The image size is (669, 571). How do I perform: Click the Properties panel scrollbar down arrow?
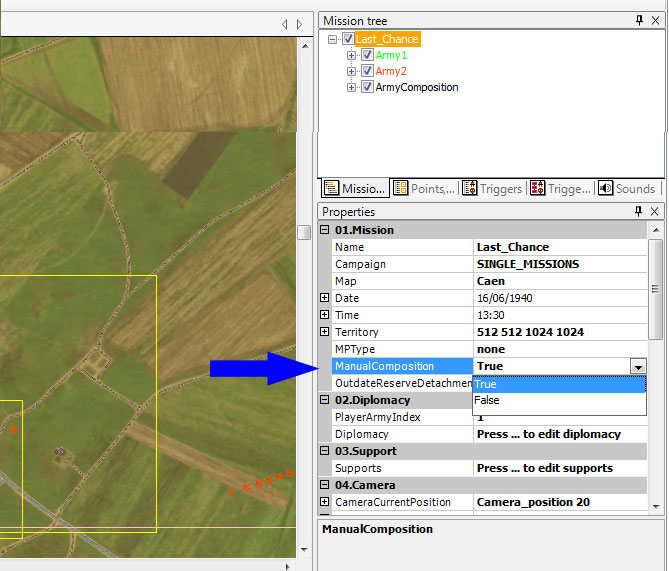[x=655, y=508]
